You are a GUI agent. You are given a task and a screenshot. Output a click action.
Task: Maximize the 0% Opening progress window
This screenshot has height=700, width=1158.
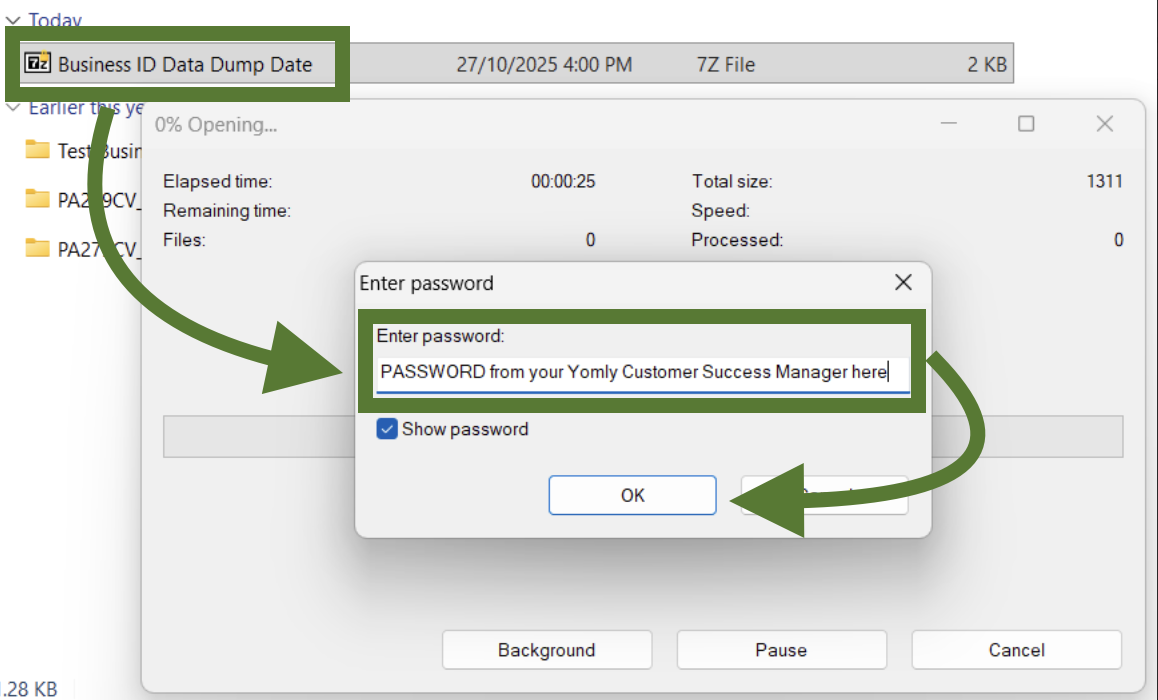click(1026, 124)
